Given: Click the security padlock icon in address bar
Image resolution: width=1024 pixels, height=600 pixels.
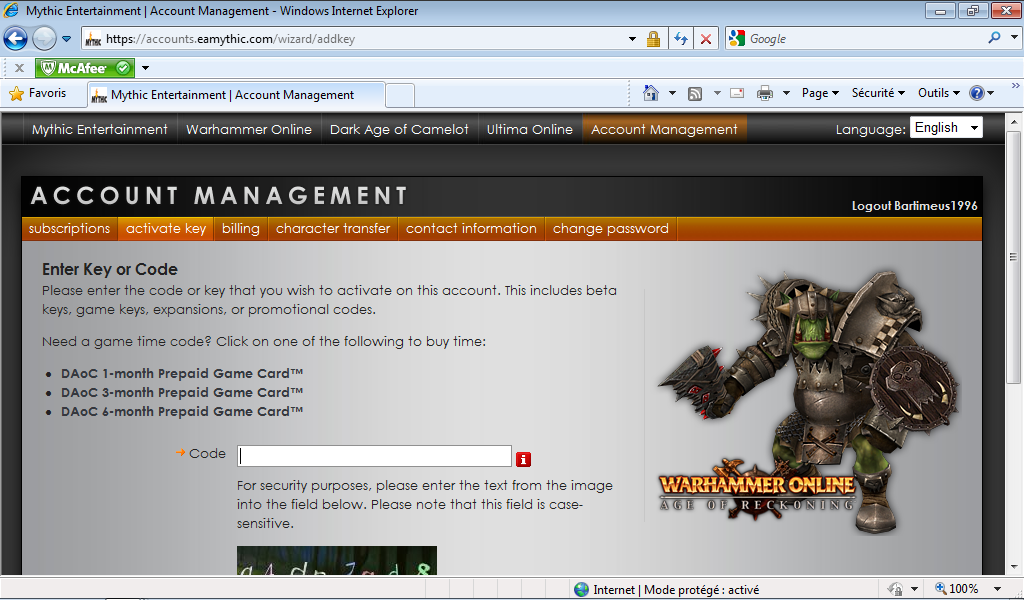Looking at the screenshot, I should [x=653, y=39].
